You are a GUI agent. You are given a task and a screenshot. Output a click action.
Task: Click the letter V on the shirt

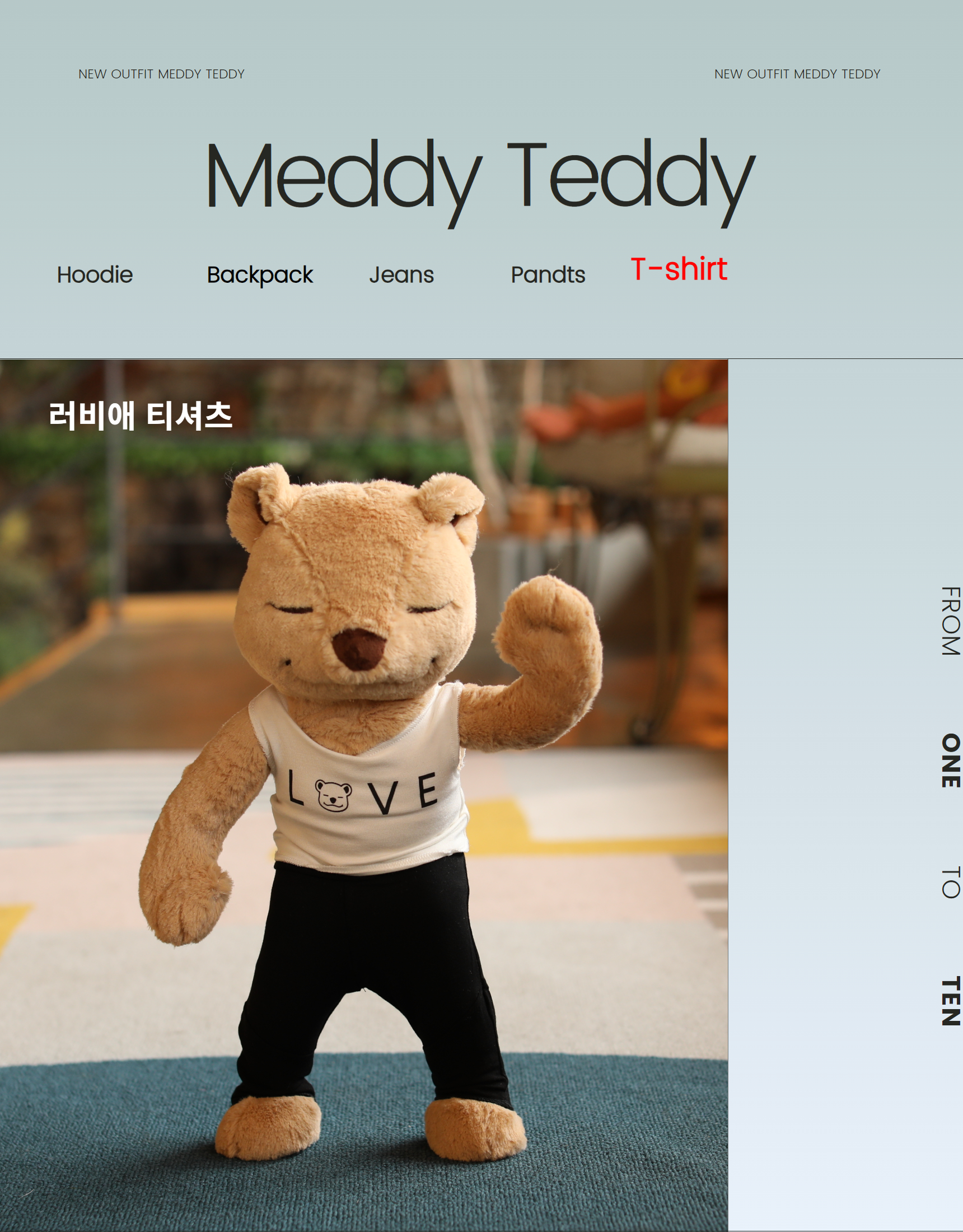[385, 797]
